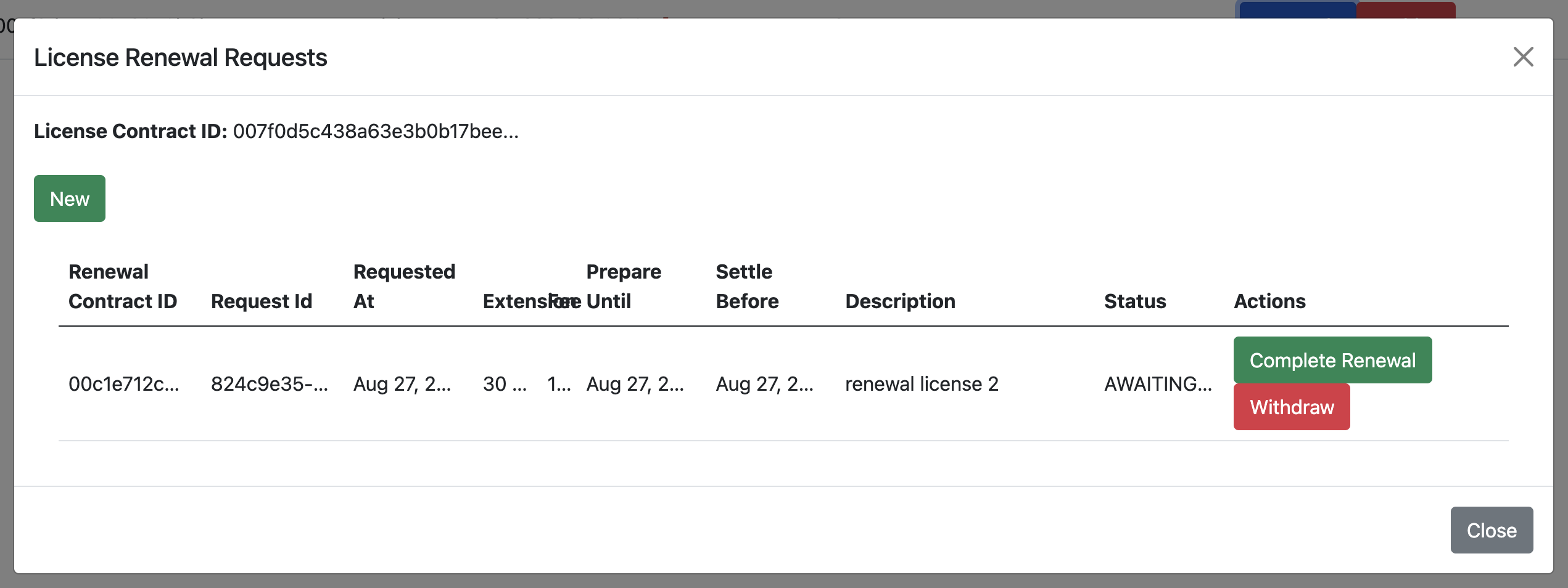Click the License Renewal Requests title
1568x588 pixels.
pos(181,57)
